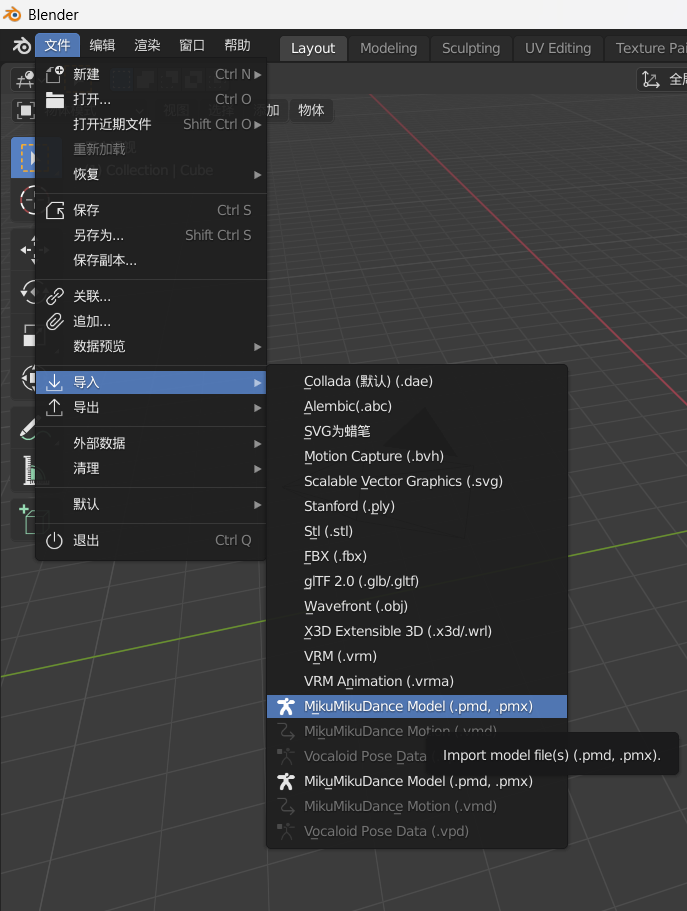Screen dimensions: 687x911
Task: Open the 窗口 menu
Action: pyautogui.click(x=192, y=45)
